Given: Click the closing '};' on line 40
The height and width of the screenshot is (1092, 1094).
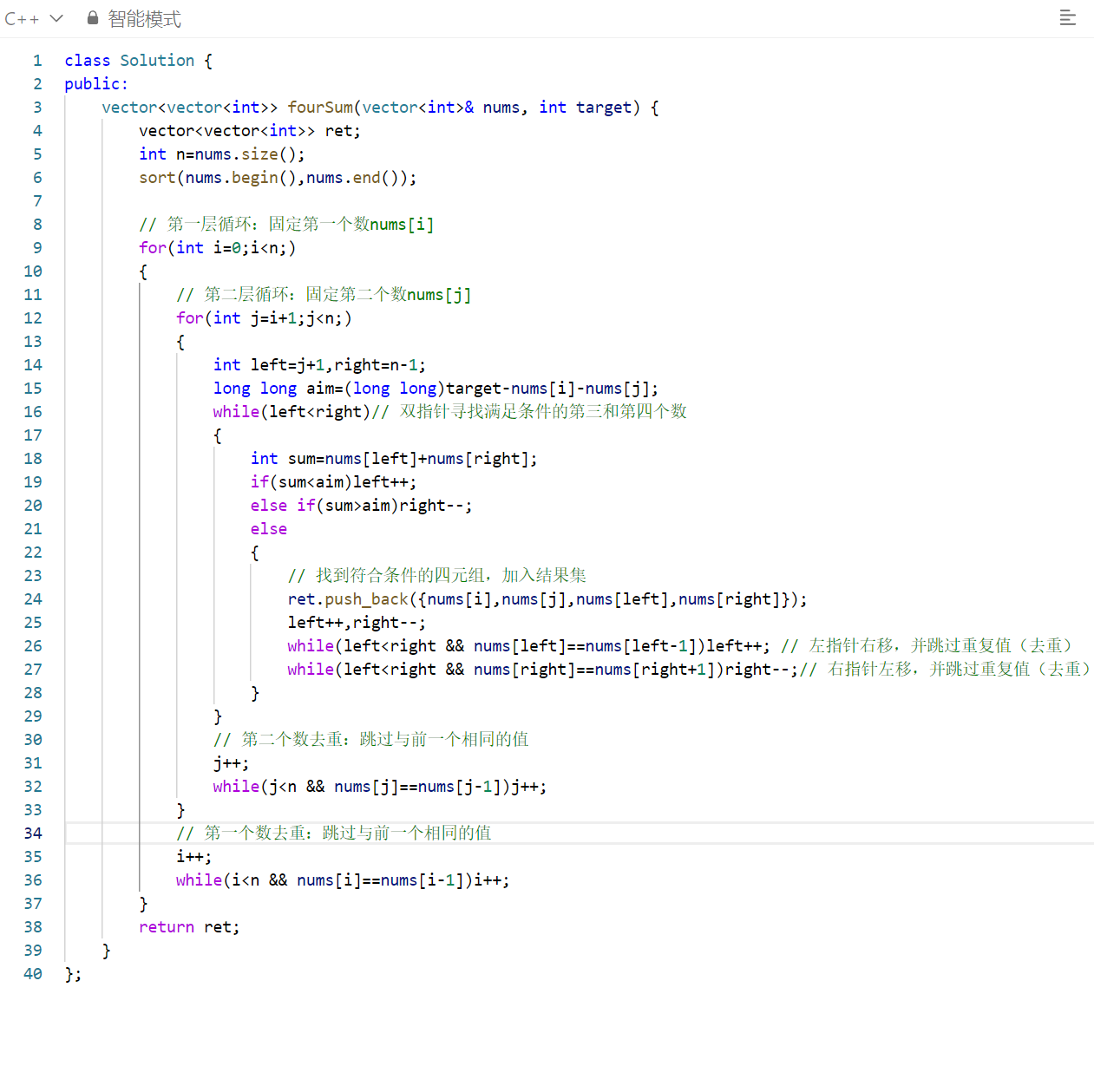Looking at the screenshot, I should [73, 974].
